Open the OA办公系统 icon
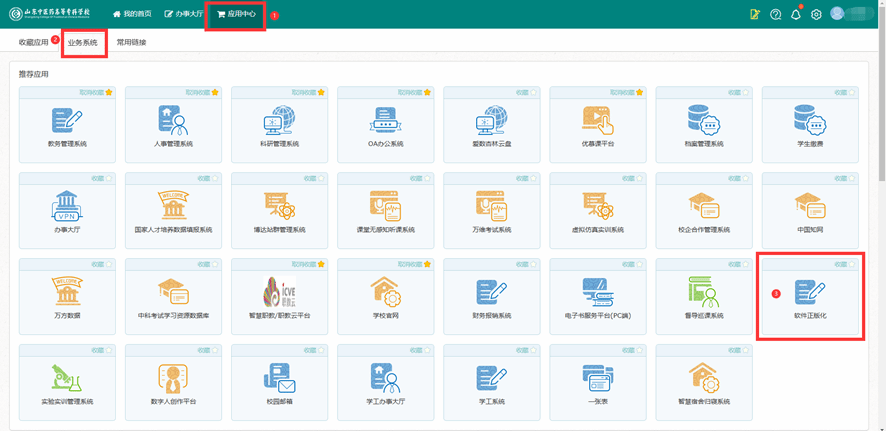Image resolution: width=886 pixels, height=431 pixels. pos(385,121)
